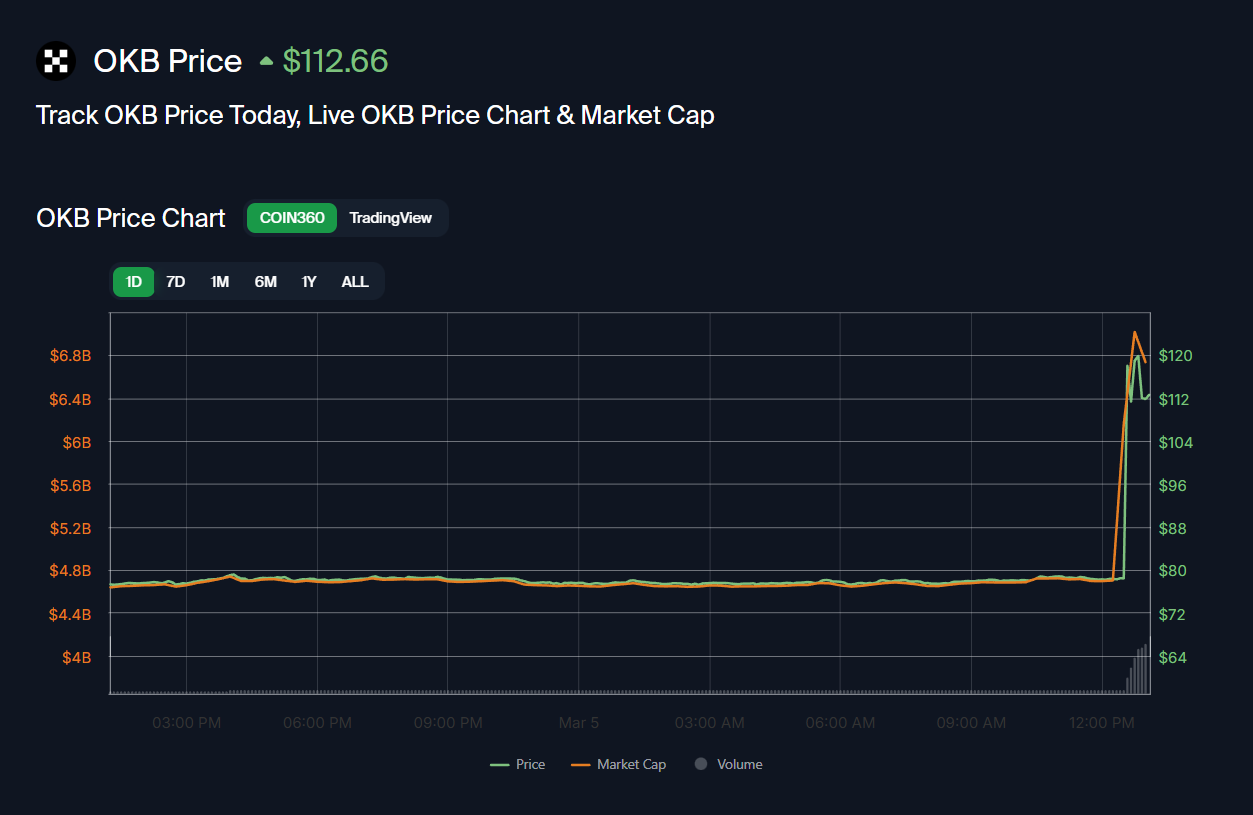The width and height of the screenshot is (1253, 815).
Task: Click the orange market cap peak on chart
Action: [x=1134, y=332]
